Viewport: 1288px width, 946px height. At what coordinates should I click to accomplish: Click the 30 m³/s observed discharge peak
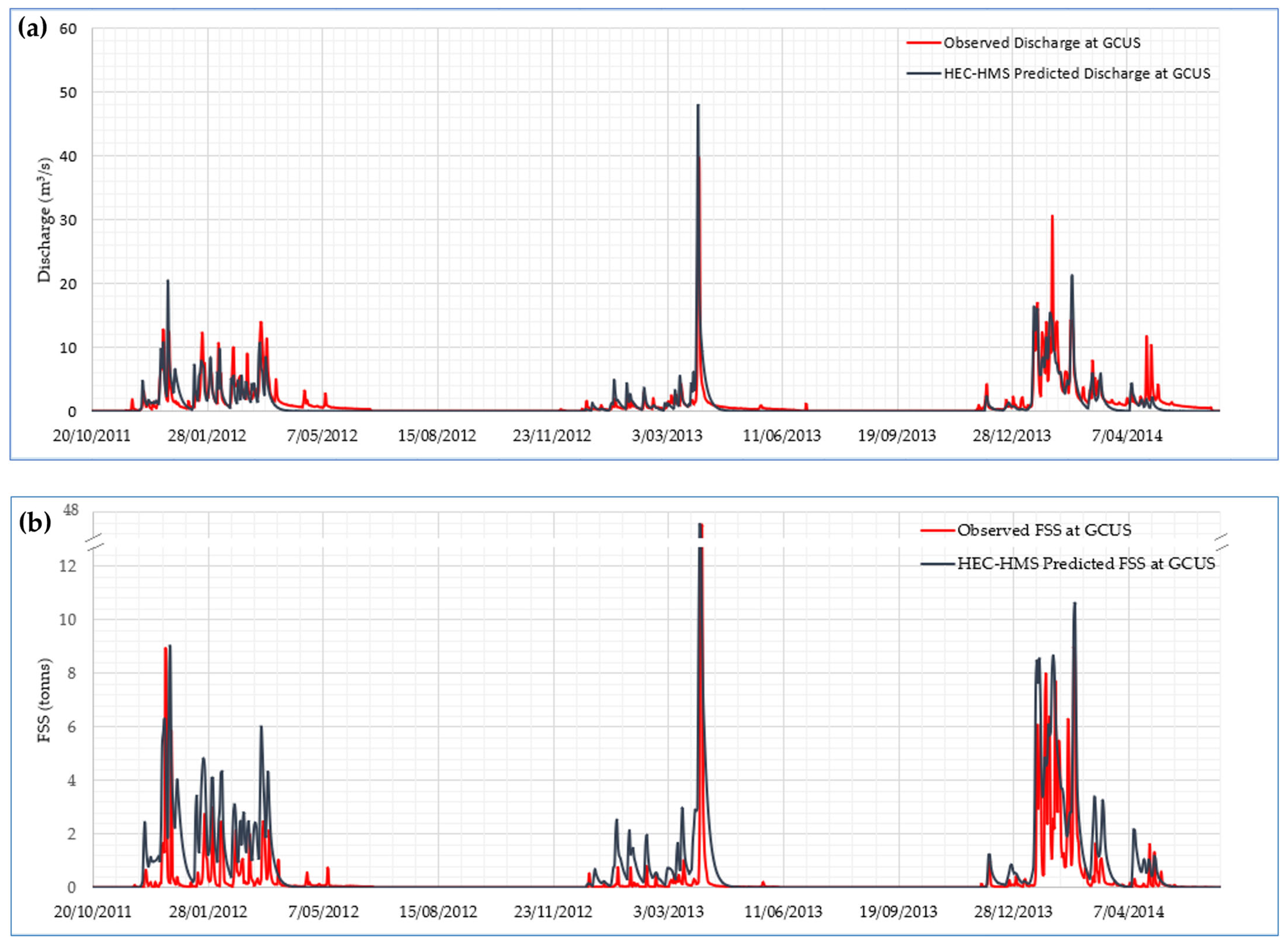tap(1052, 218)
